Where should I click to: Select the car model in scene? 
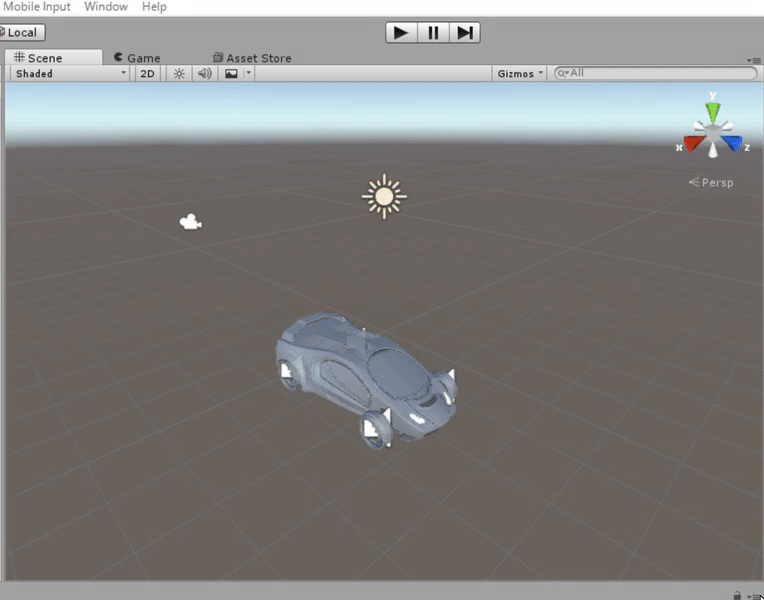pyautogui.click(x=366, y=380)
